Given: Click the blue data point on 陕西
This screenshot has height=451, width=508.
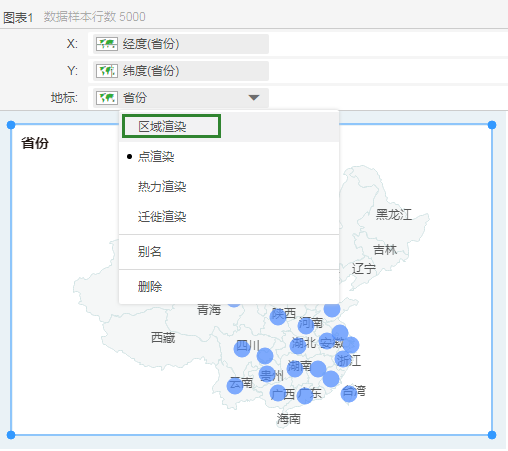Looking at the screenshot, I should pos(278,317).
